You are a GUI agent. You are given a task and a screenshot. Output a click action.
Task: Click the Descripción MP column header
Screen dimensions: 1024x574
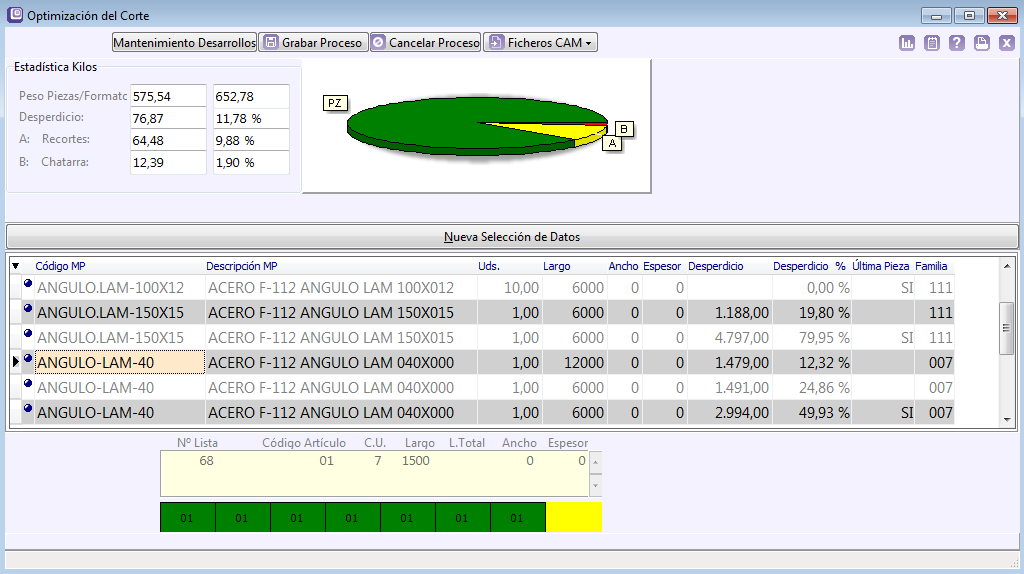click(241, 266)
